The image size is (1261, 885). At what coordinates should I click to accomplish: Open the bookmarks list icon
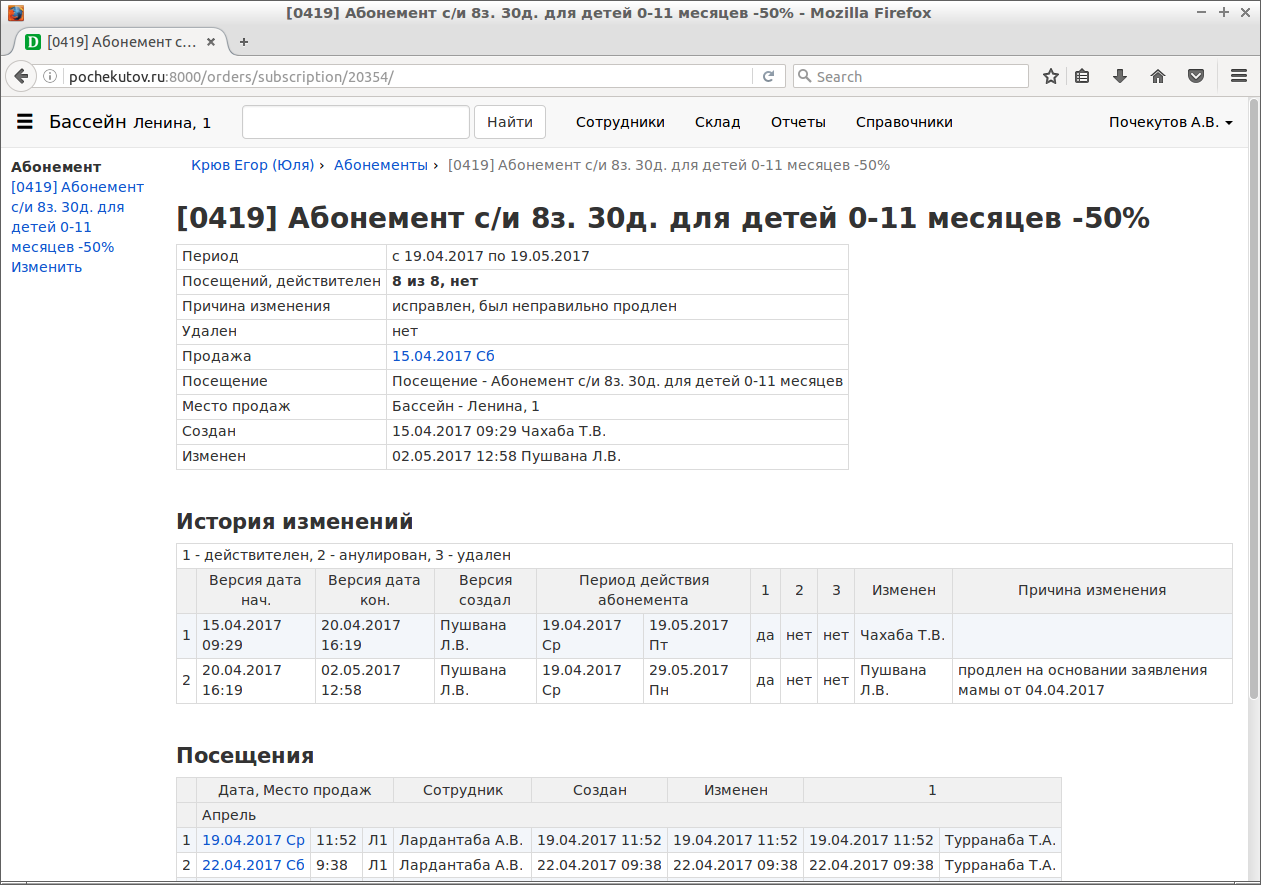click(1082, 76)
